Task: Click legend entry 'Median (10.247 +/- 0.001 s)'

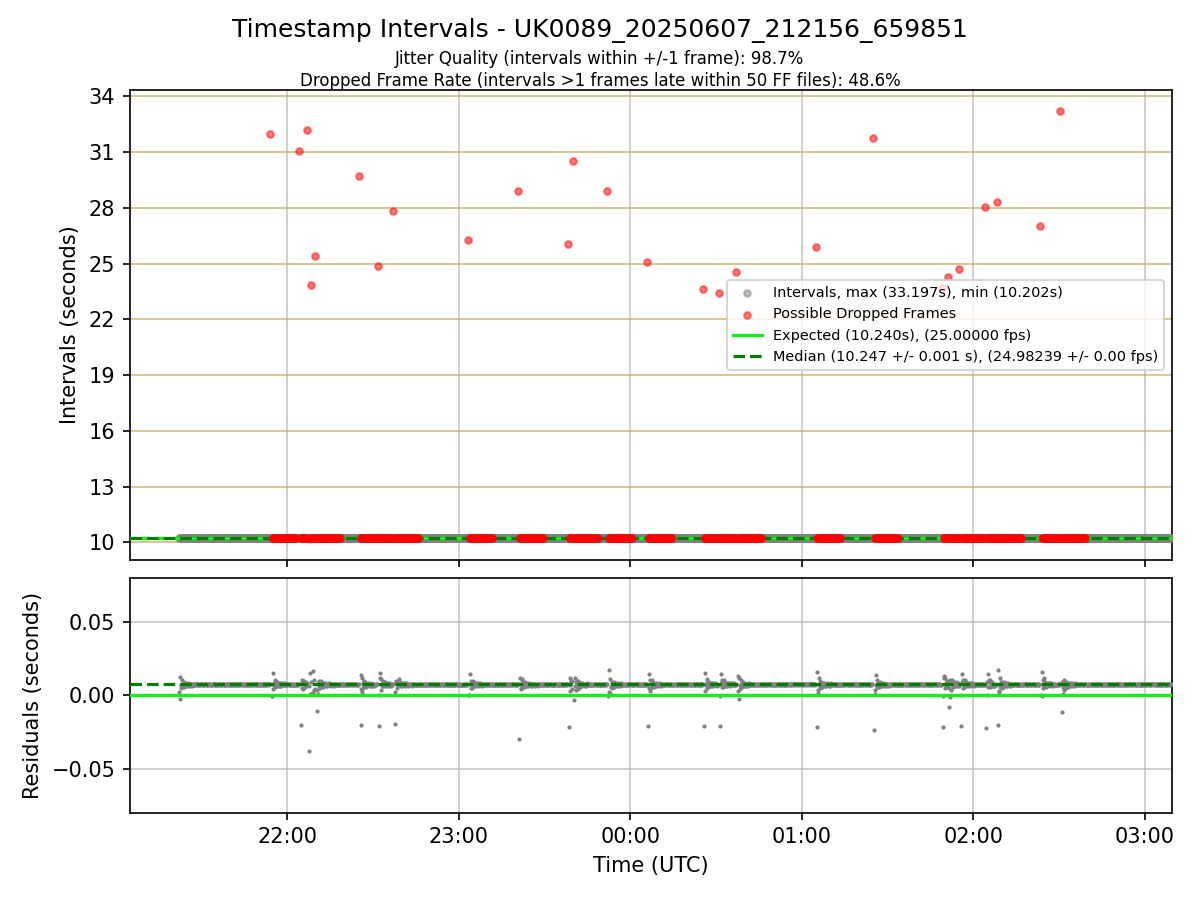Action: (965, 356)
